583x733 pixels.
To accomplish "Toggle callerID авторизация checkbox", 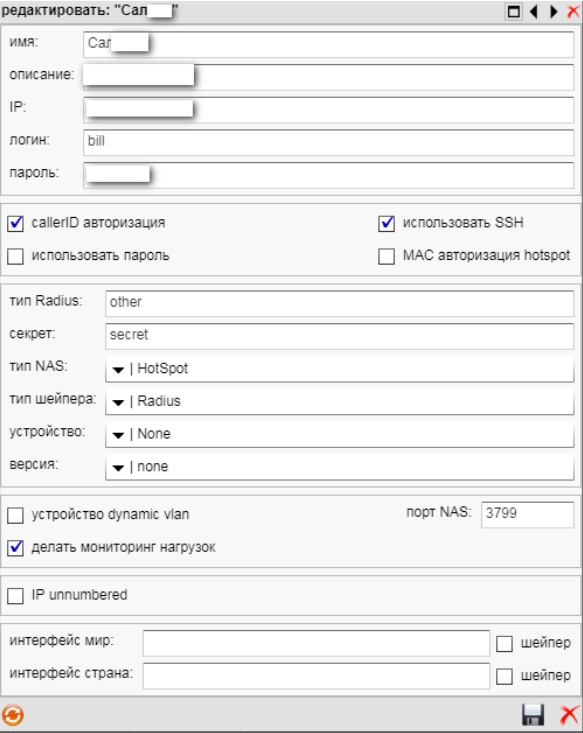I will [x=15, y=223].
